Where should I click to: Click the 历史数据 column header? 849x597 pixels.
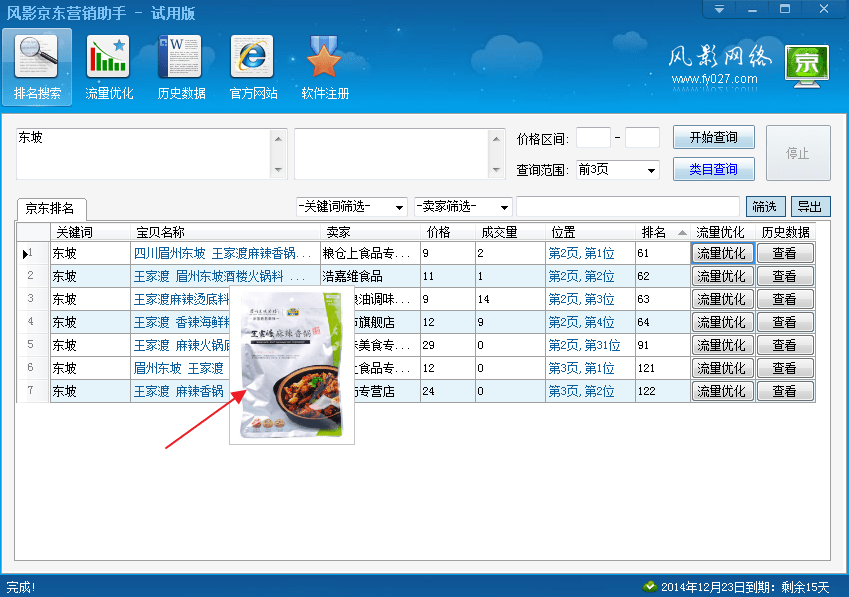tap(785, 232)
